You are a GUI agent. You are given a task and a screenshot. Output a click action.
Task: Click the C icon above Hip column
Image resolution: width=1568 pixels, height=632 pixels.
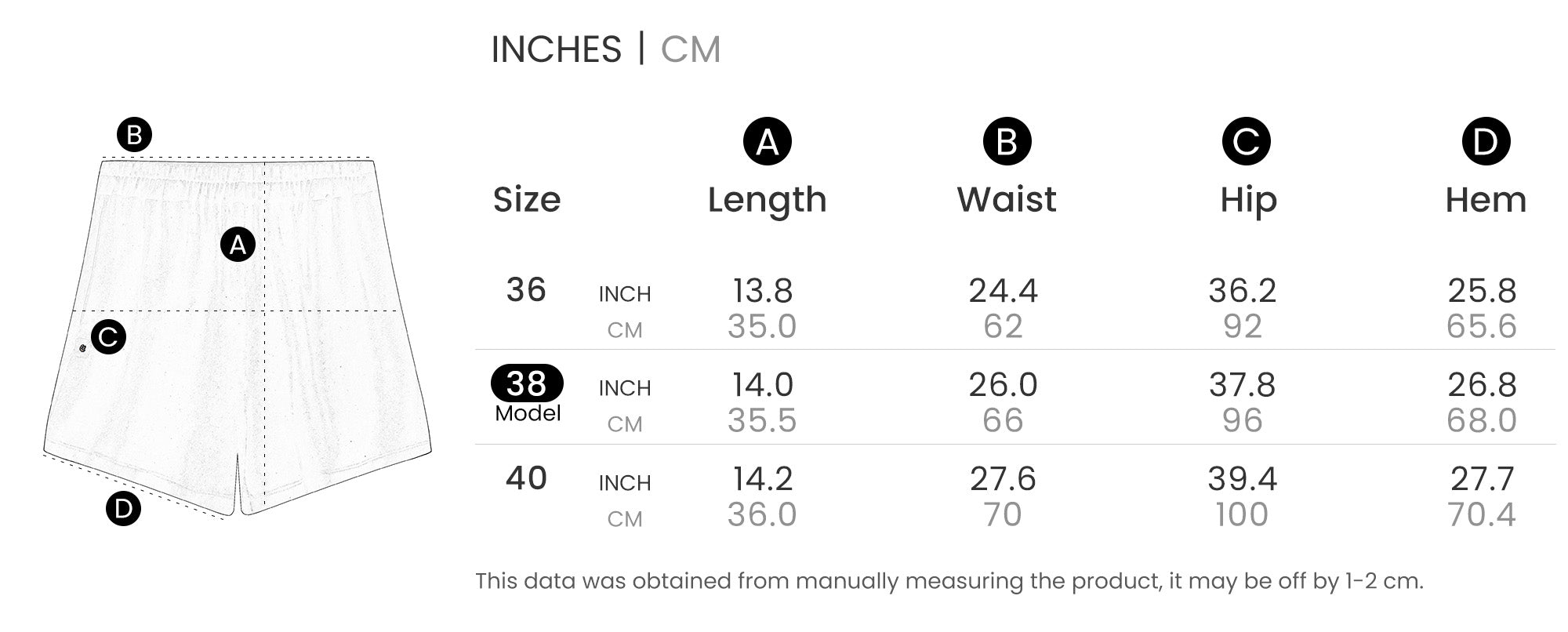pos(1246,142)
